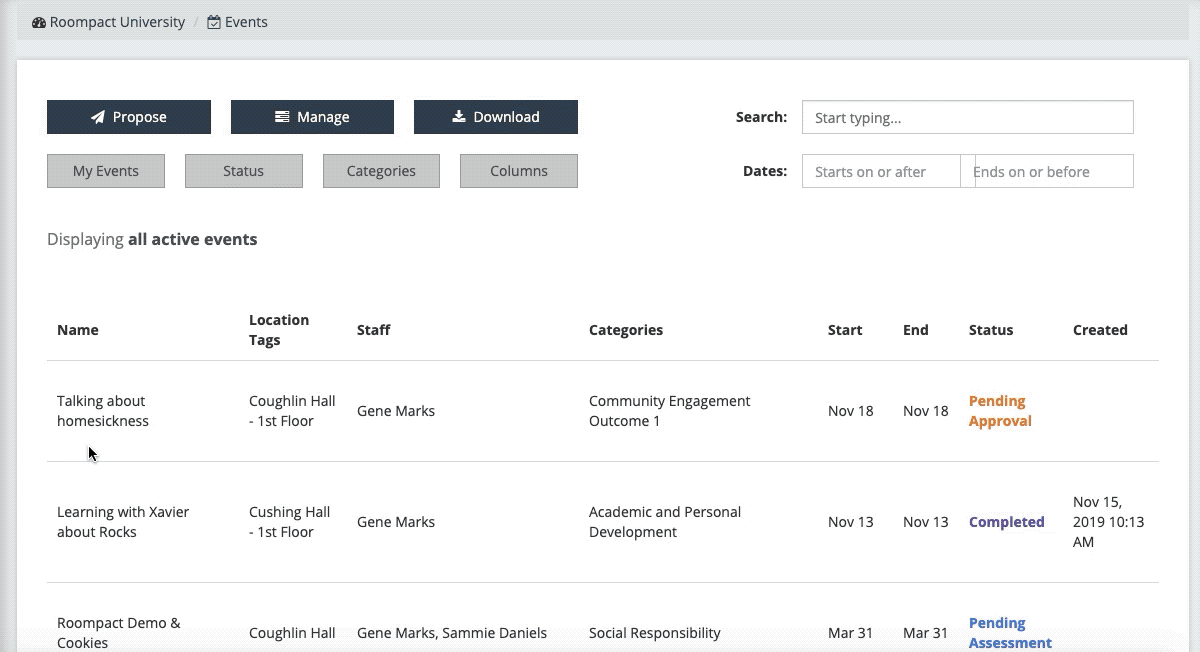Click the Events calendar breadcrumb icon

click(x=214, y=22)
